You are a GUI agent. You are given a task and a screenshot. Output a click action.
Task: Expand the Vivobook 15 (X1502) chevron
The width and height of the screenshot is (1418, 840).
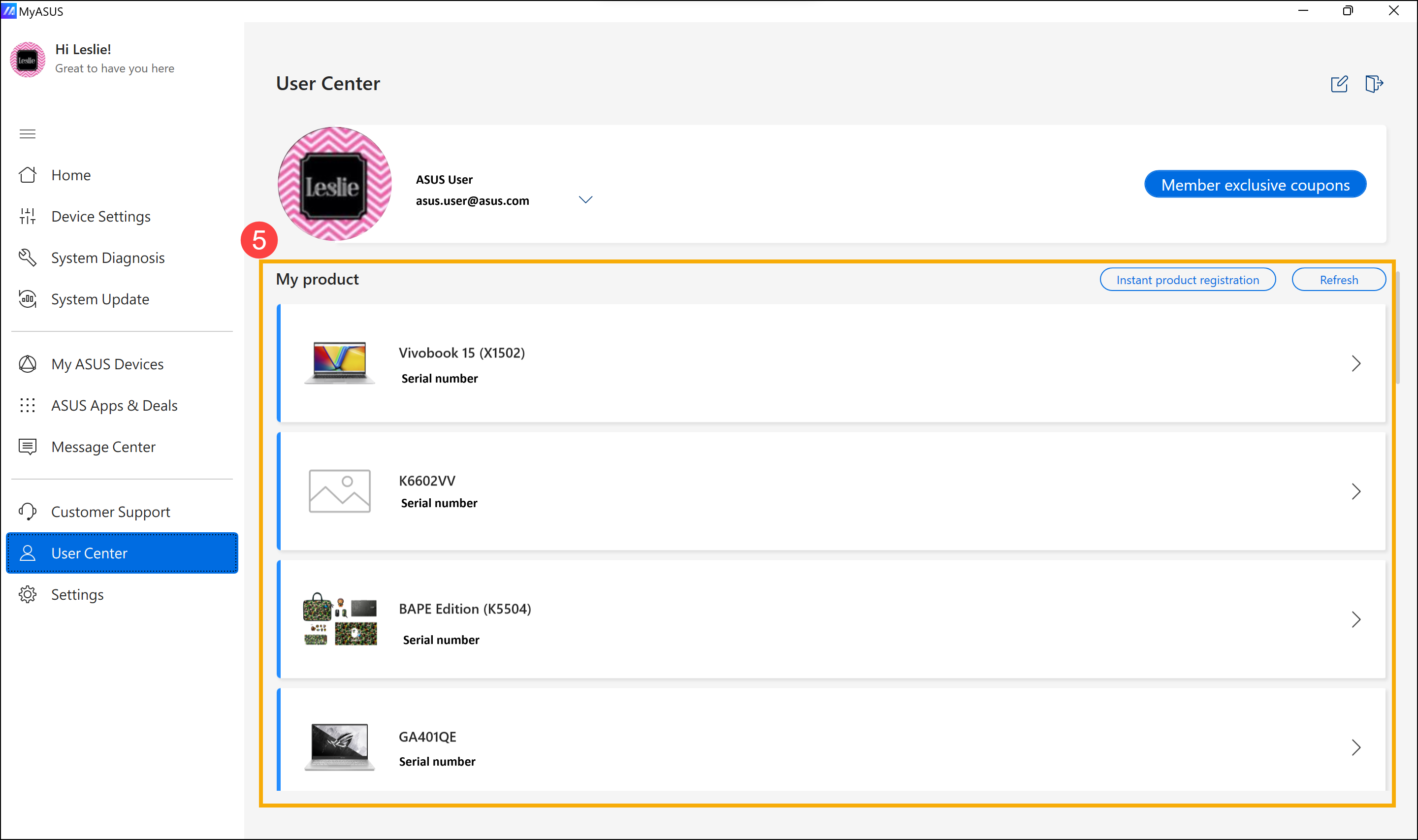(1356, 363)
